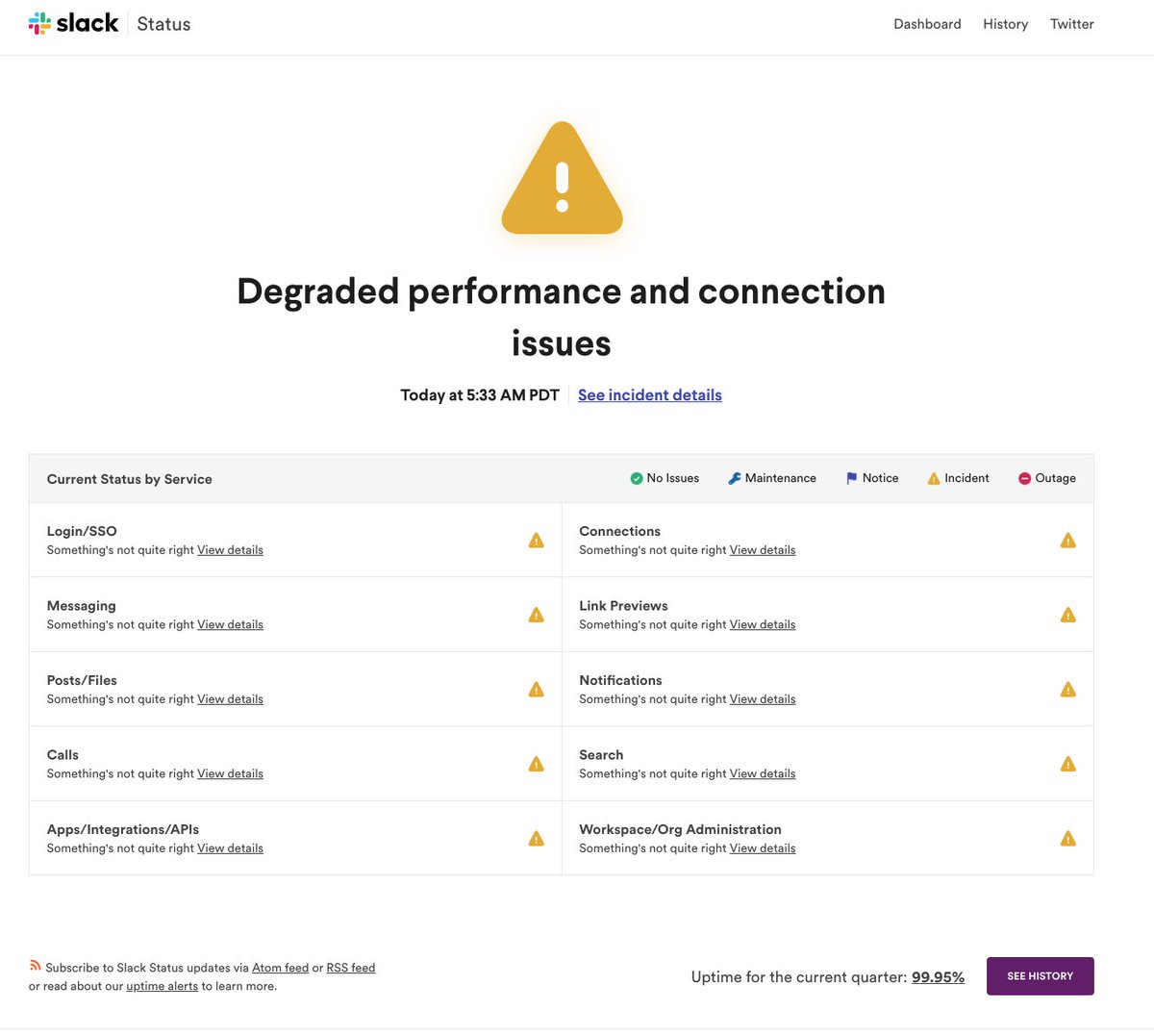Click the green No Issues legend icon
This screenshot has width=1154, height=1036.
pos(636,478)
